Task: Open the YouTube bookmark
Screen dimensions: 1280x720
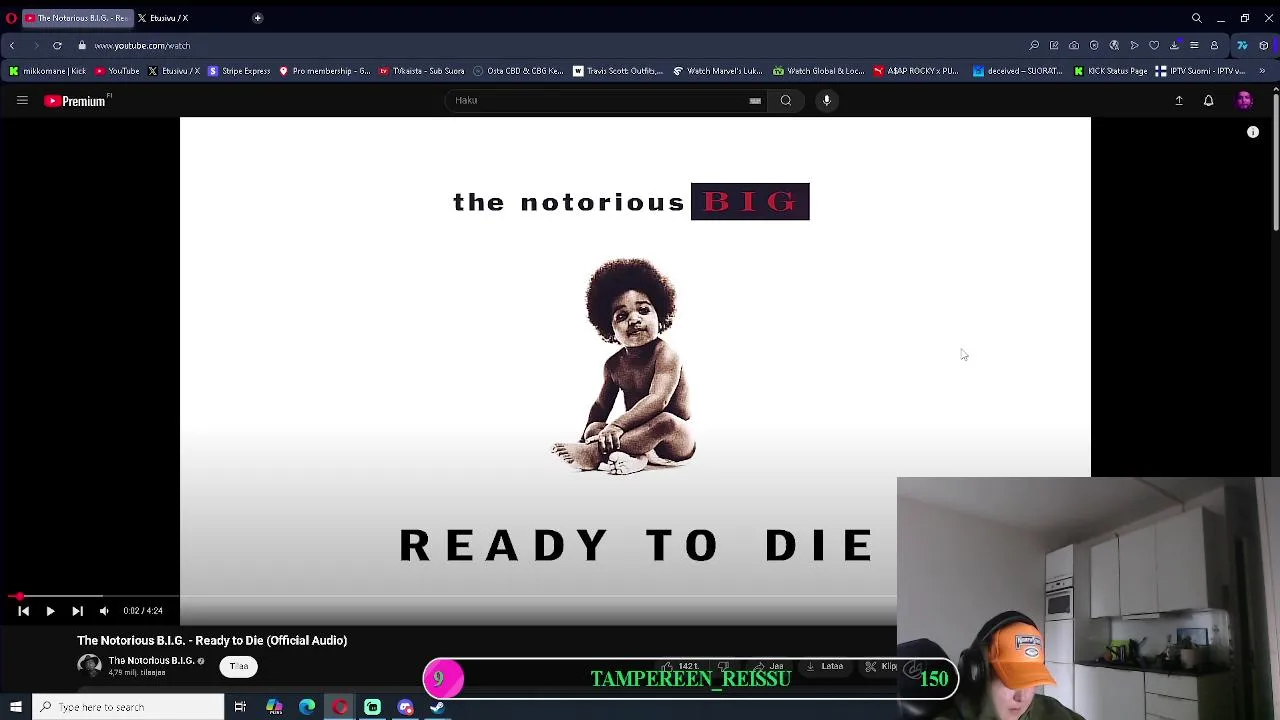Action: click(x=117, y=71)
